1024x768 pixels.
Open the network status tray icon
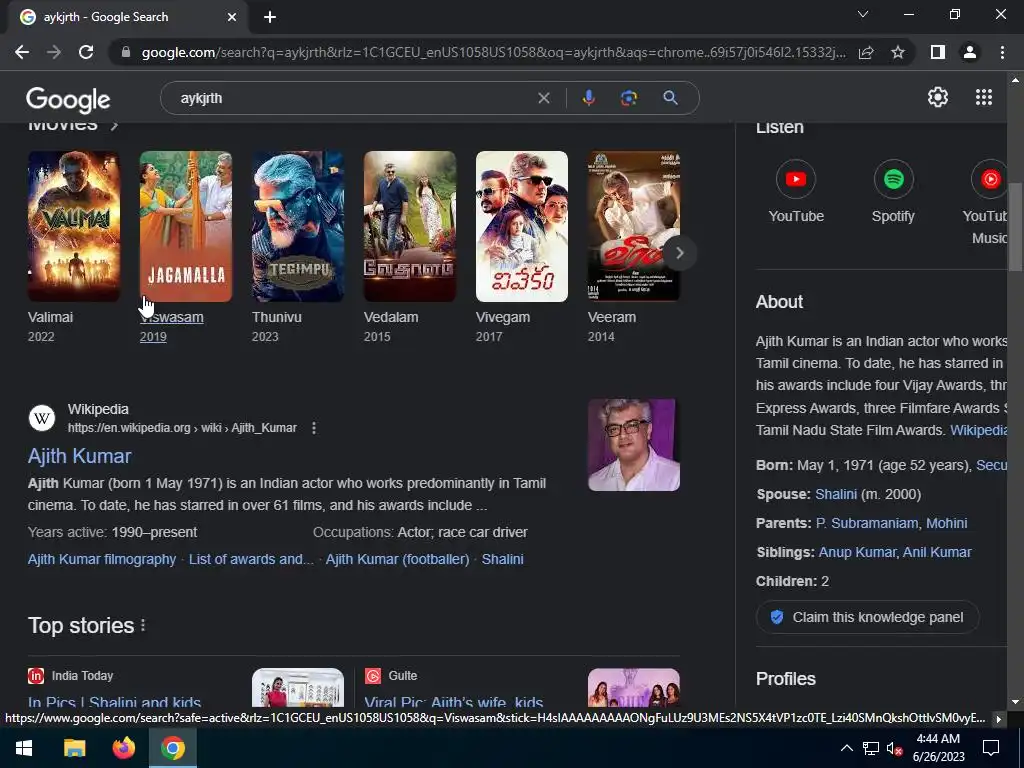point(871,748)
